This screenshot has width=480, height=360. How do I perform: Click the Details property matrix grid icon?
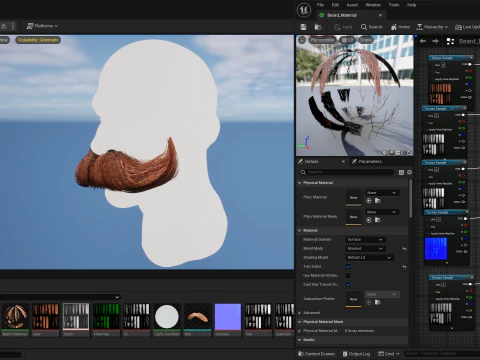pyautogui.click(x=401, y=172)
